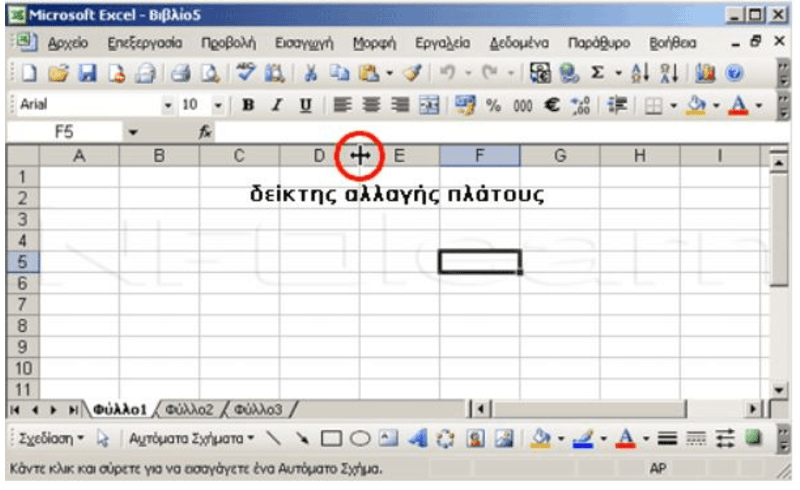The height and width of the screenshot is (490, 800).
Task: Click the Percent Style icon
Action: click(493, 104)
